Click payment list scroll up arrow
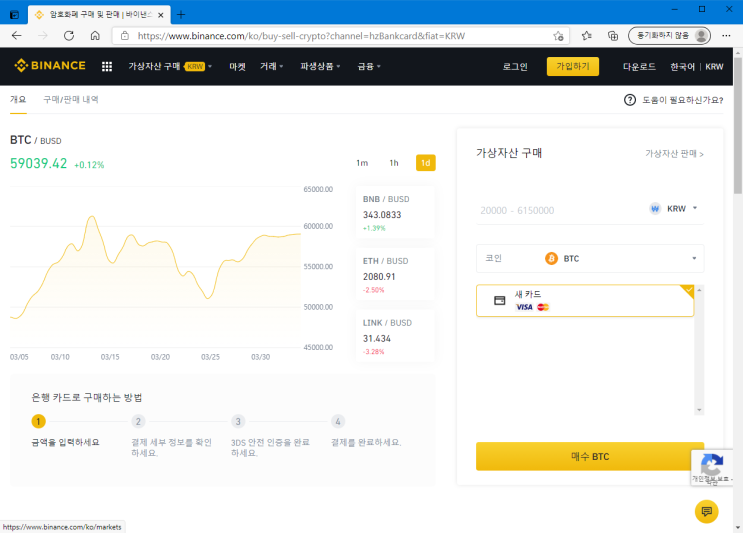 pos(699,289)
